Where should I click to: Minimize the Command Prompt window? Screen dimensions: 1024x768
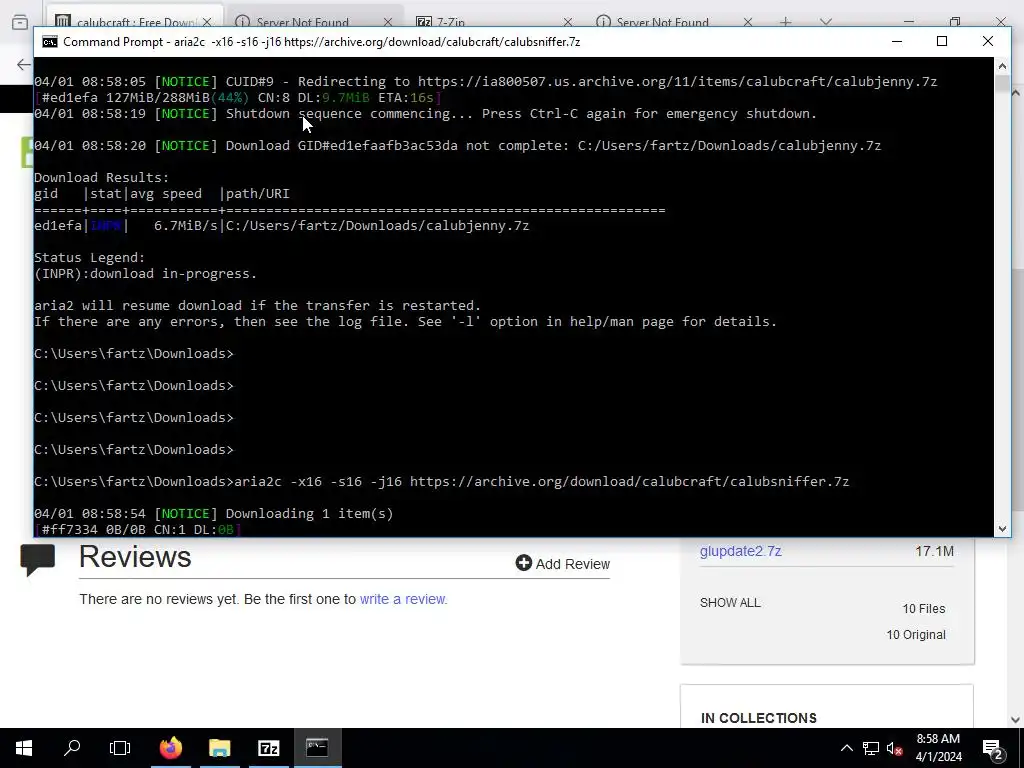(897, 41)
